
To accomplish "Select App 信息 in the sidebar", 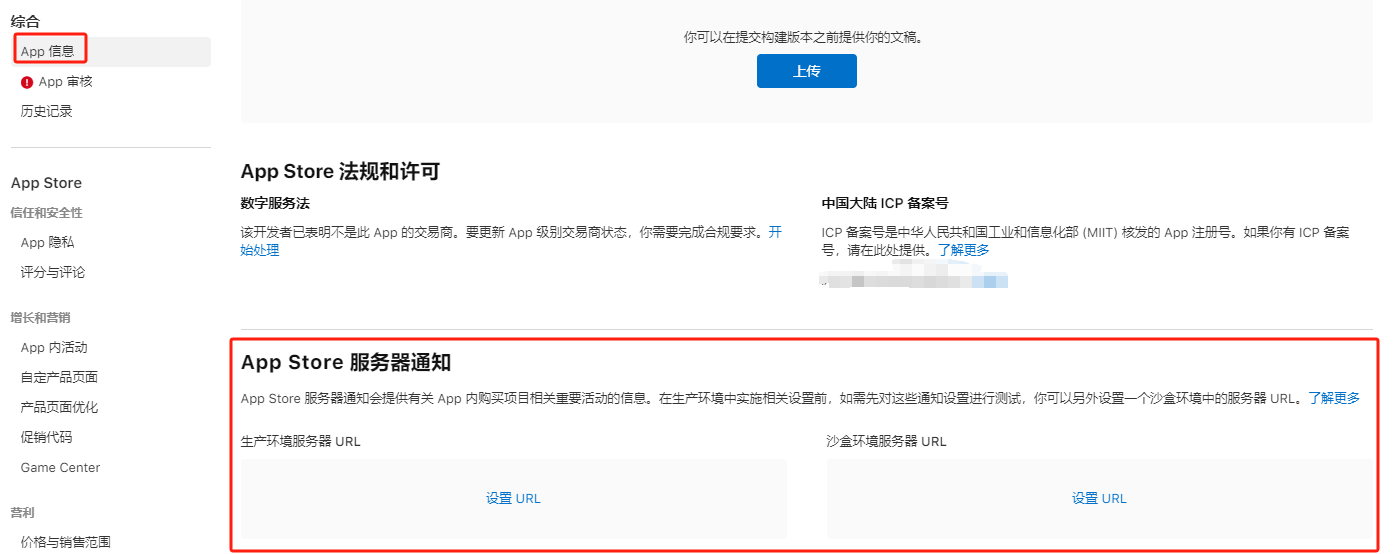I will point(111,51).
